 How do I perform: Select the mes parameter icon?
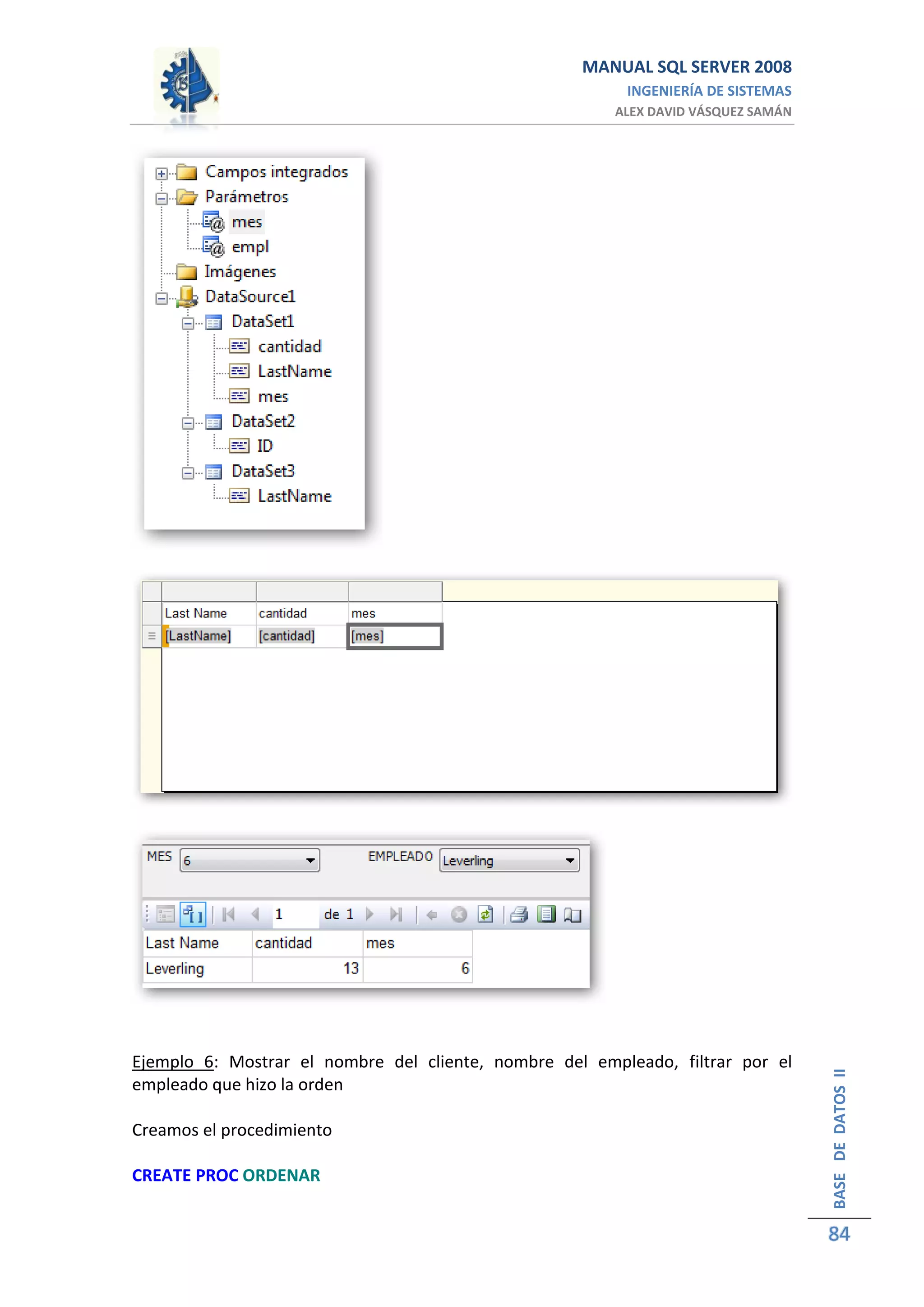click(213, 222)
